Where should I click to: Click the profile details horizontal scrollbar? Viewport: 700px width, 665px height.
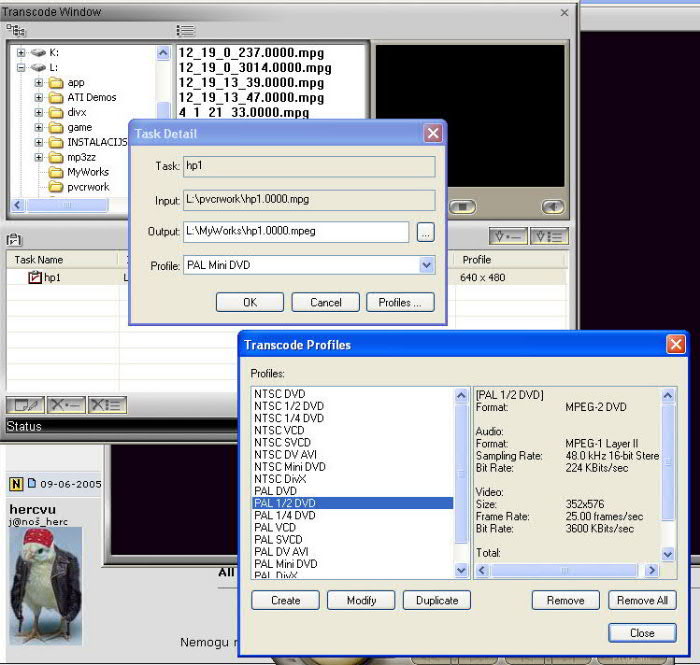coord(567,570)
